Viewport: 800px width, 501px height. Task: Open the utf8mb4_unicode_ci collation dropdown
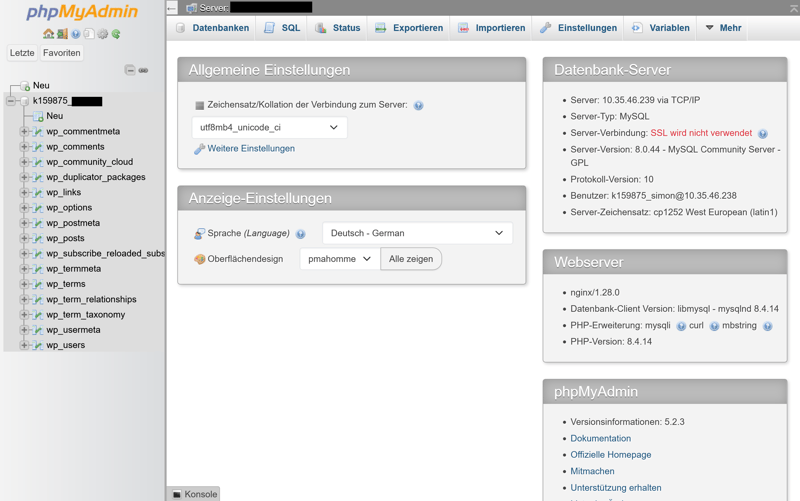tap(269, 128)
